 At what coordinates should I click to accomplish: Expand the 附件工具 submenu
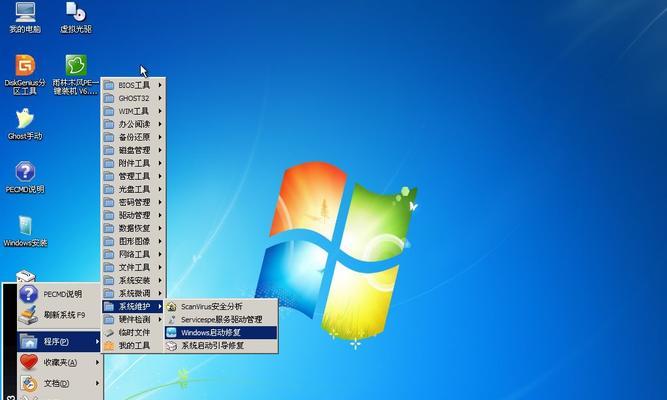133,163
